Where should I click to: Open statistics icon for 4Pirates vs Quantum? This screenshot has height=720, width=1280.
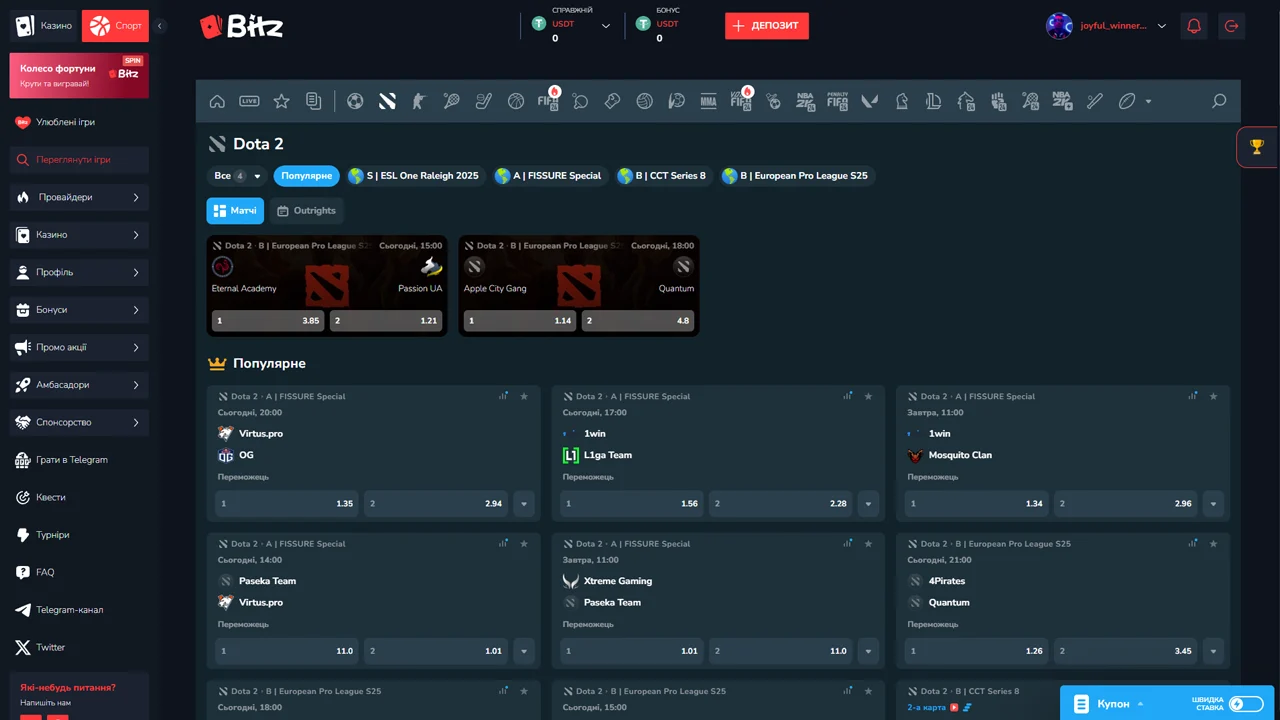[1193, 544]
